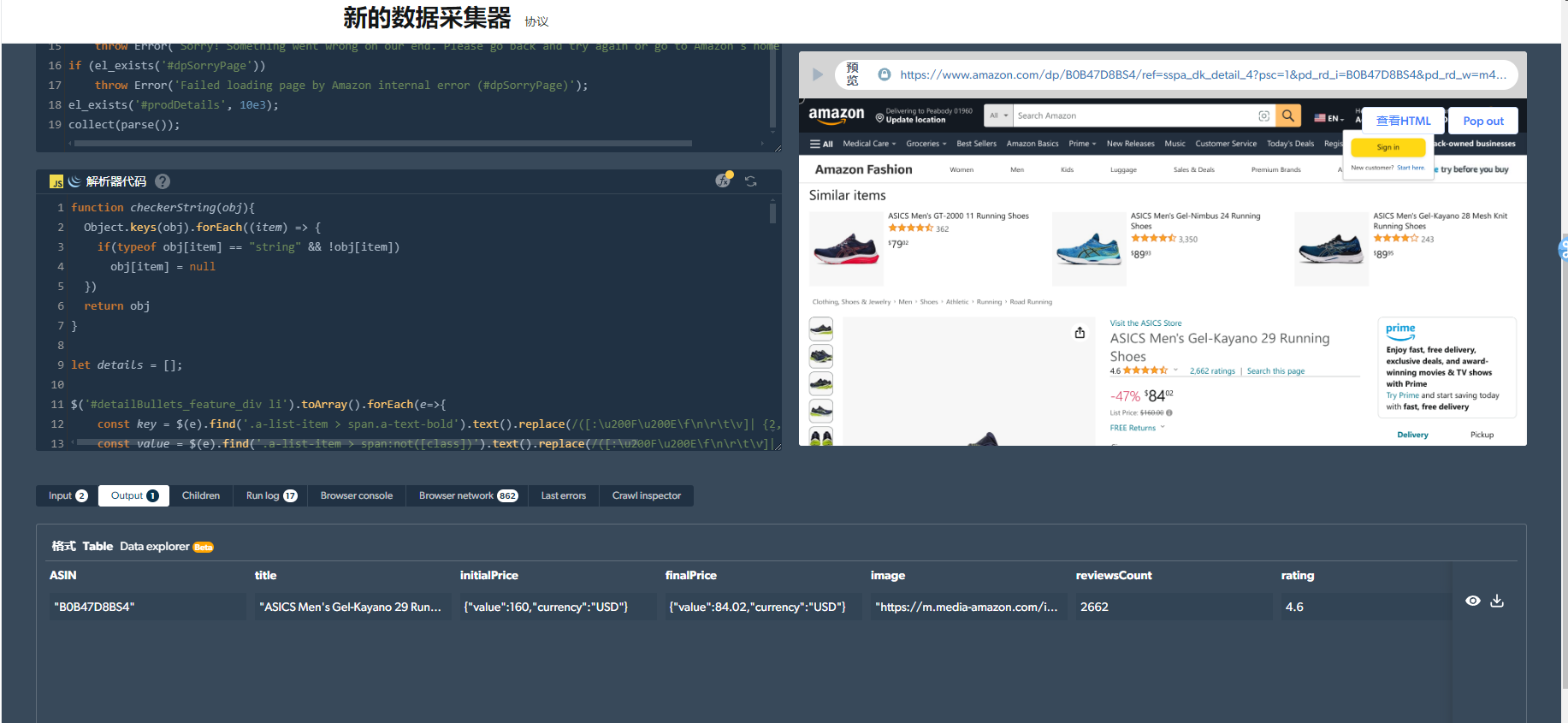The height and width of the screenshot is (723, 1568).
Task: Click the Start here new customer link
Action: [1411, 168]
